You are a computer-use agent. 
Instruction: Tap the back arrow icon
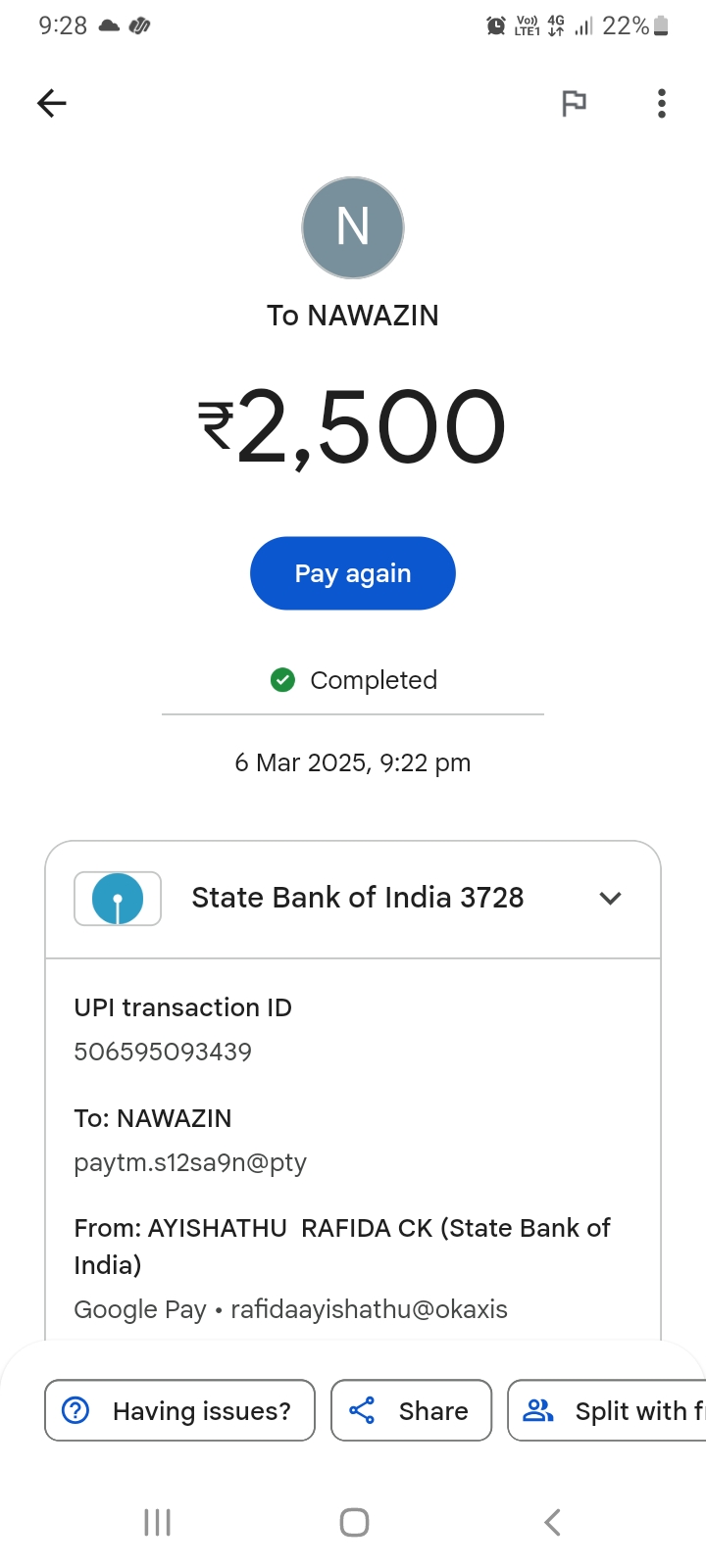(52, 103)
